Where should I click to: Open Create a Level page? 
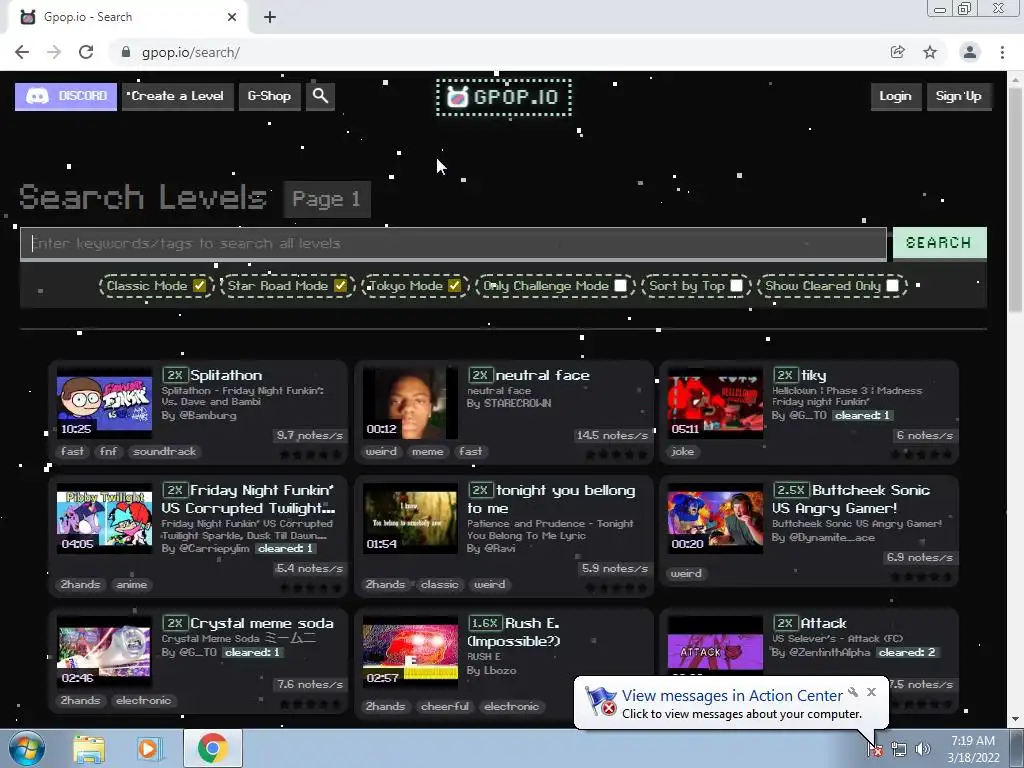point(177,96)
